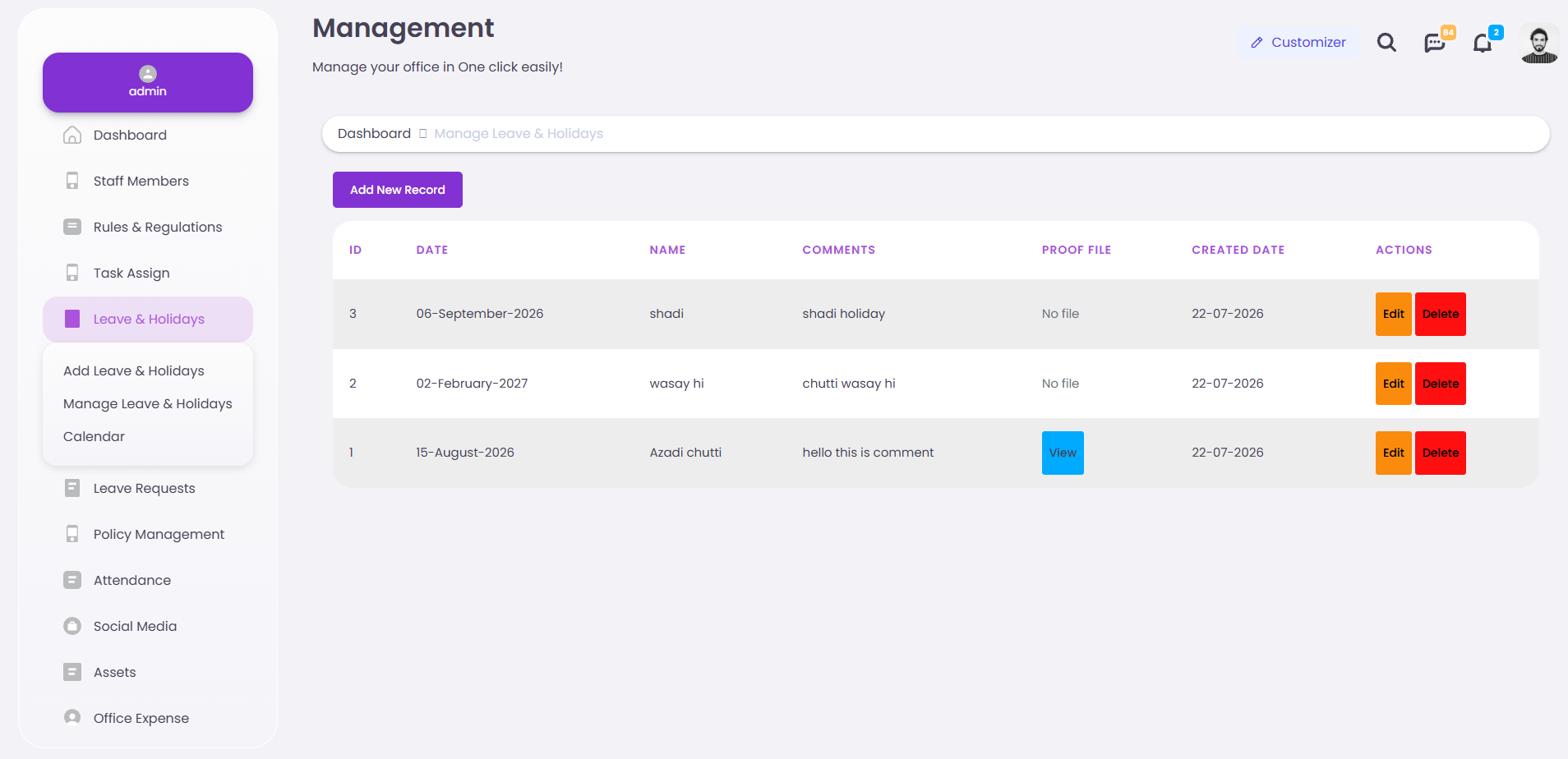Select the date 06-September-2026 cell
Screen dimensions: 1568x759
pos(480,314)
